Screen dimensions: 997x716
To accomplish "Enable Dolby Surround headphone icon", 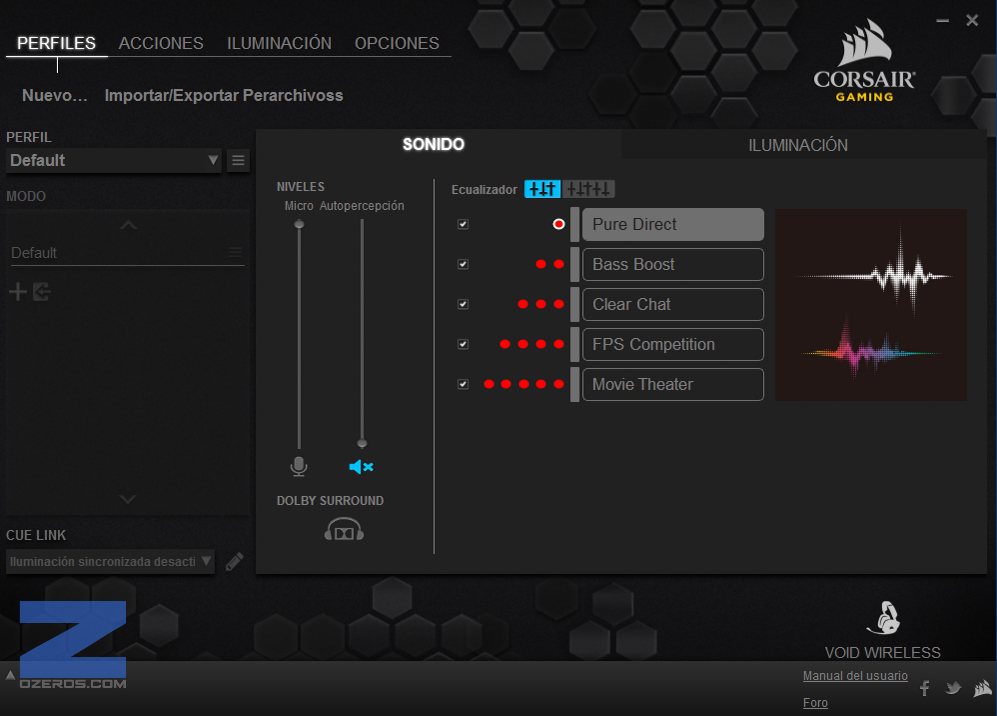I will pos(344,529).
